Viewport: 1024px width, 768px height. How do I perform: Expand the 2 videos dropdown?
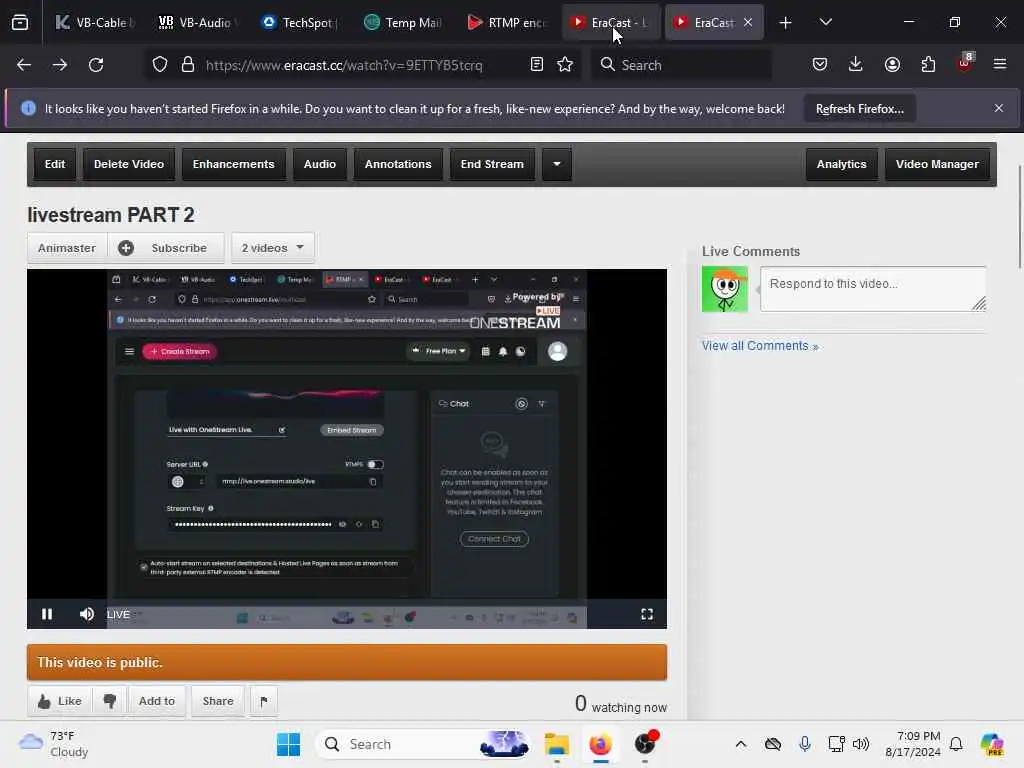pyautogui.click(x=273, y=248)
